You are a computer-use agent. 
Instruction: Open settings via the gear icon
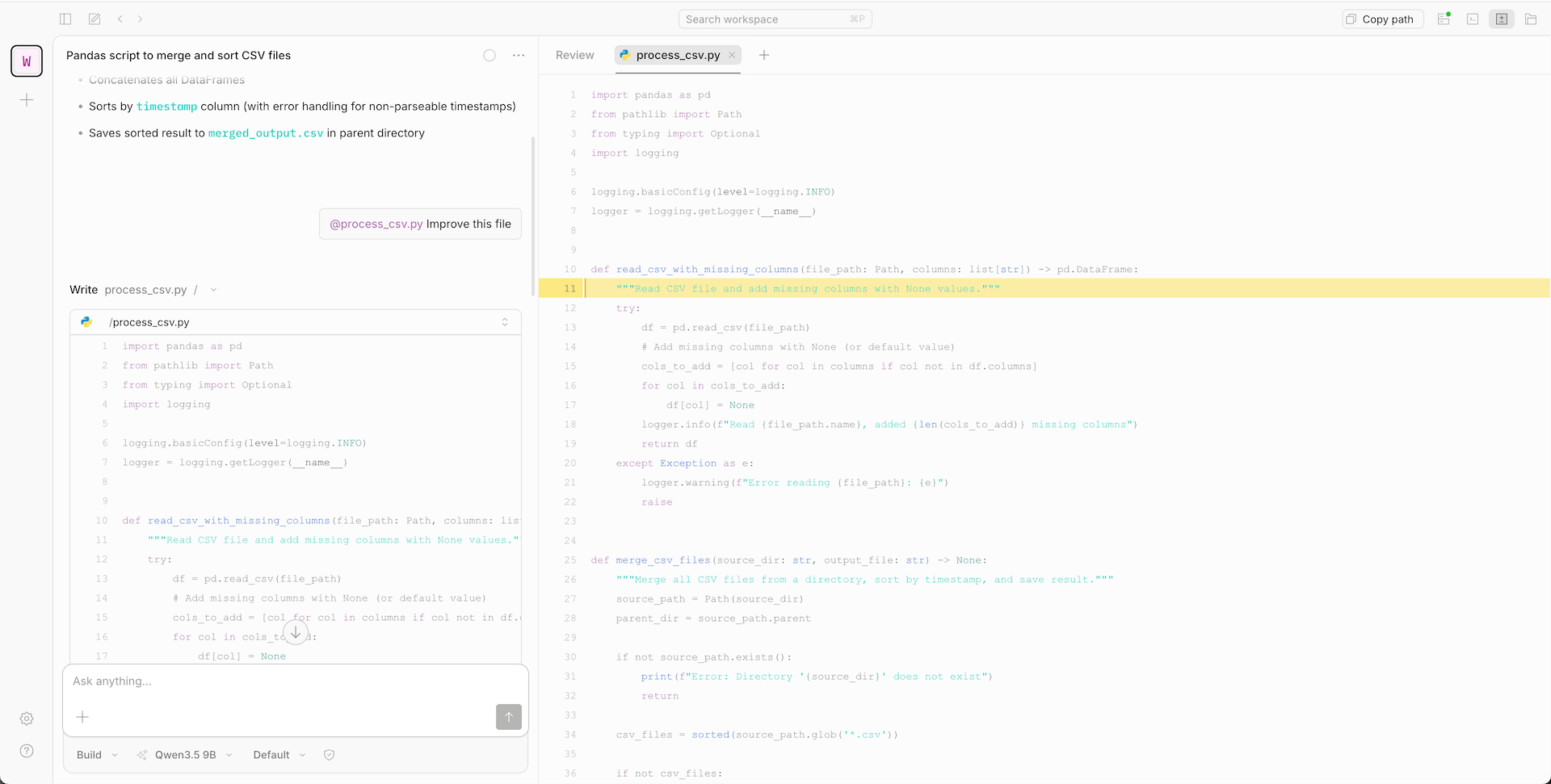coord(27,719)
